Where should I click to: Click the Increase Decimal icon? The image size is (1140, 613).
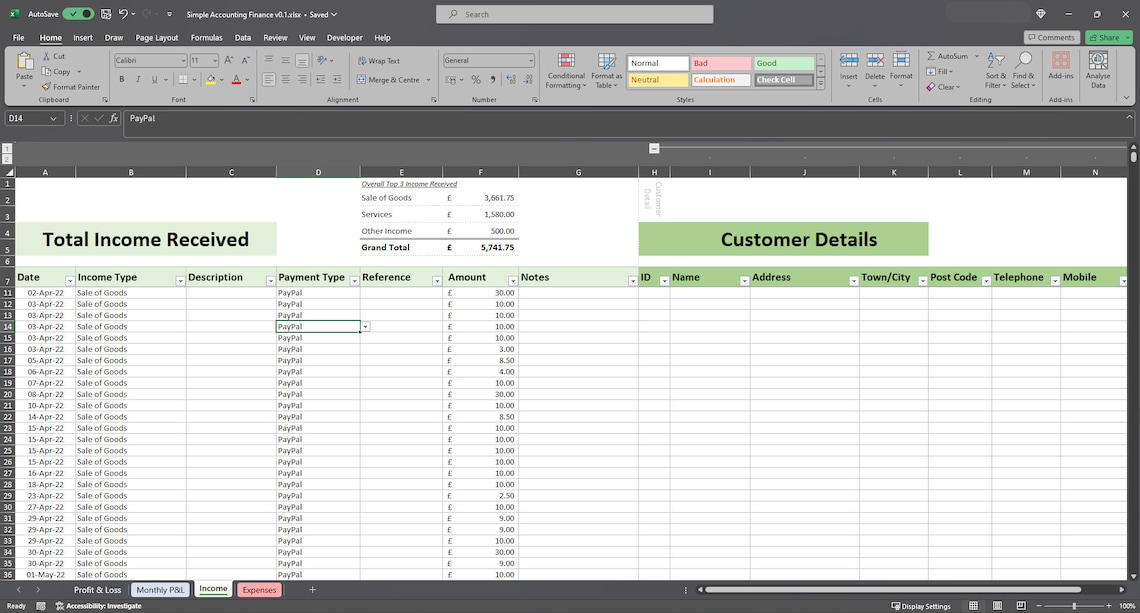point(512,79)
